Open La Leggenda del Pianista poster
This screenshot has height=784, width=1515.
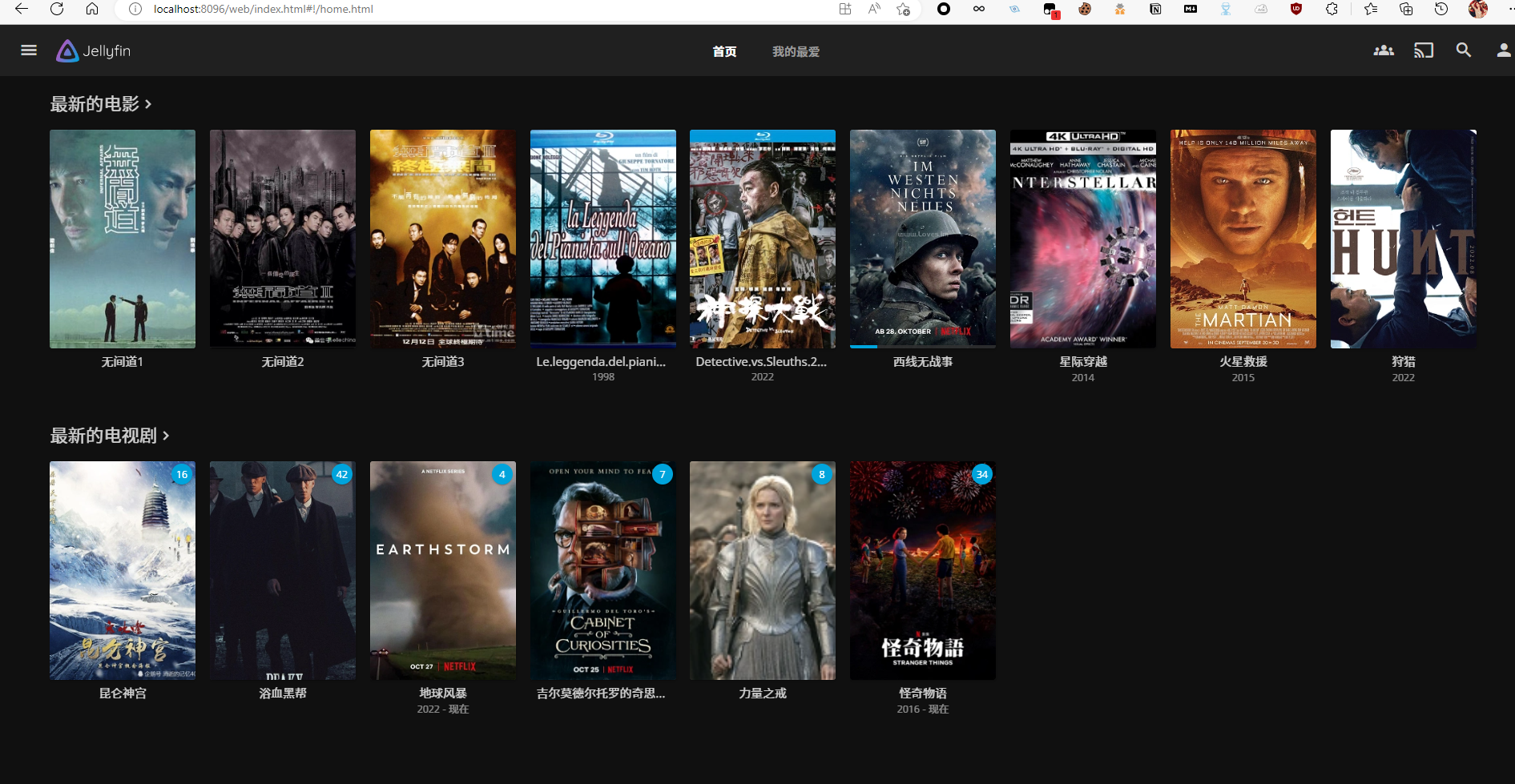[603, 239]
